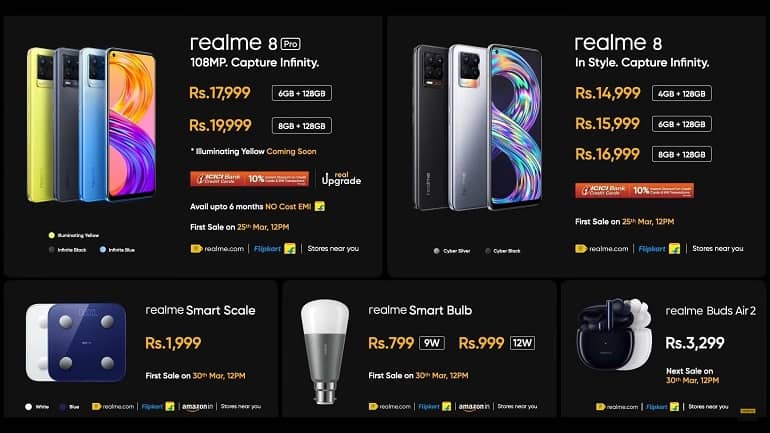Select the ICICI Bank 10% offer banner for realme 8 Pro
The height and width of the screenshot is (433, 770).
[x=249, y=179]
